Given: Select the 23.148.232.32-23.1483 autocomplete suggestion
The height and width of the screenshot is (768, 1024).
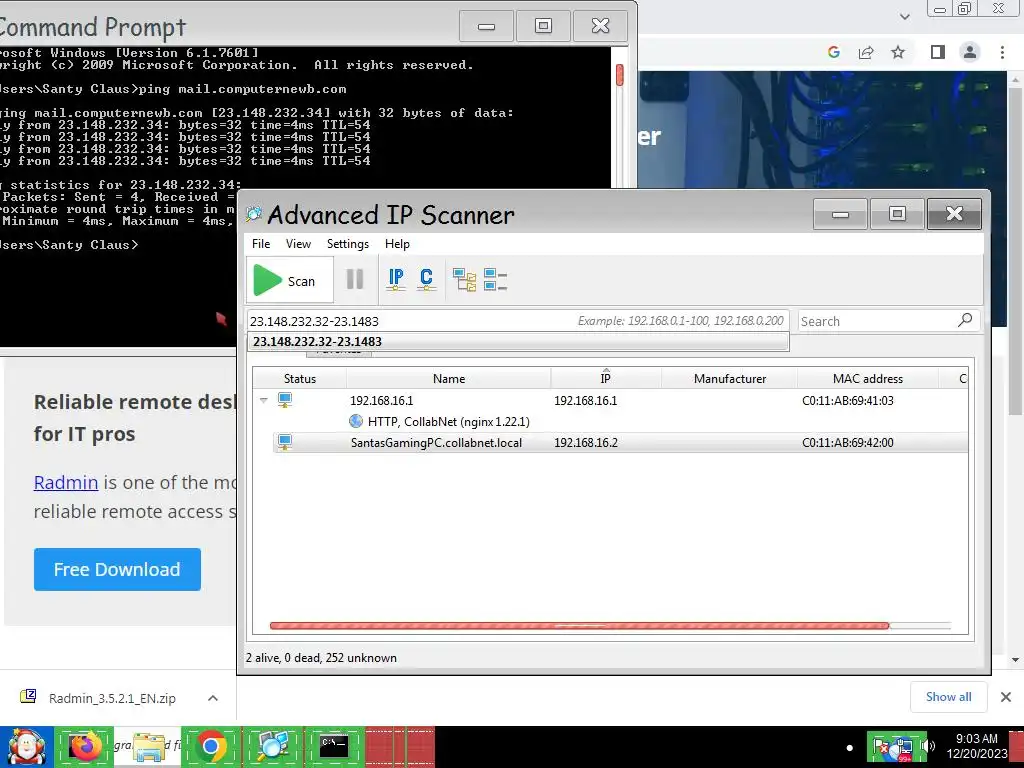Looking at the screenshot, I should (518, 342).
